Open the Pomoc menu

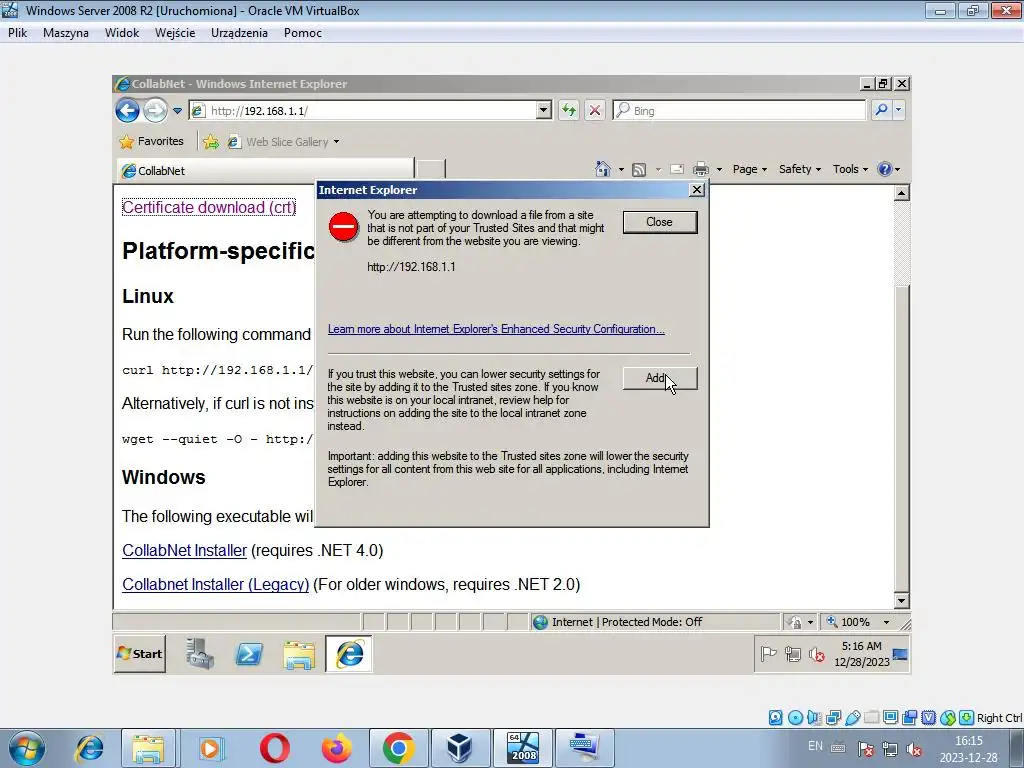click(302, 33)
